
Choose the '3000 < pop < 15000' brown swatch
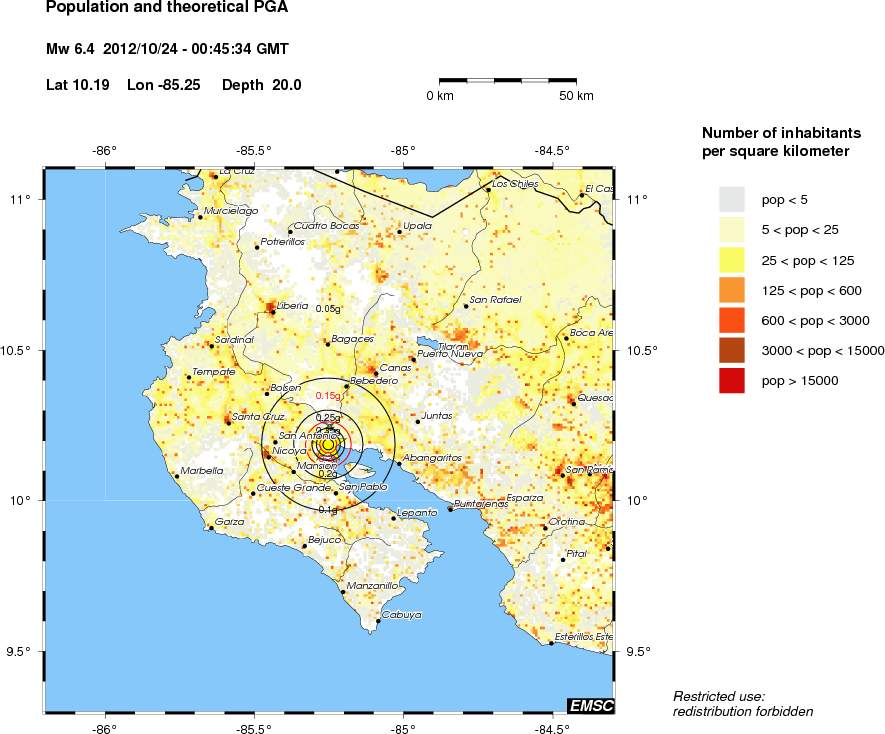click(732, 350)
